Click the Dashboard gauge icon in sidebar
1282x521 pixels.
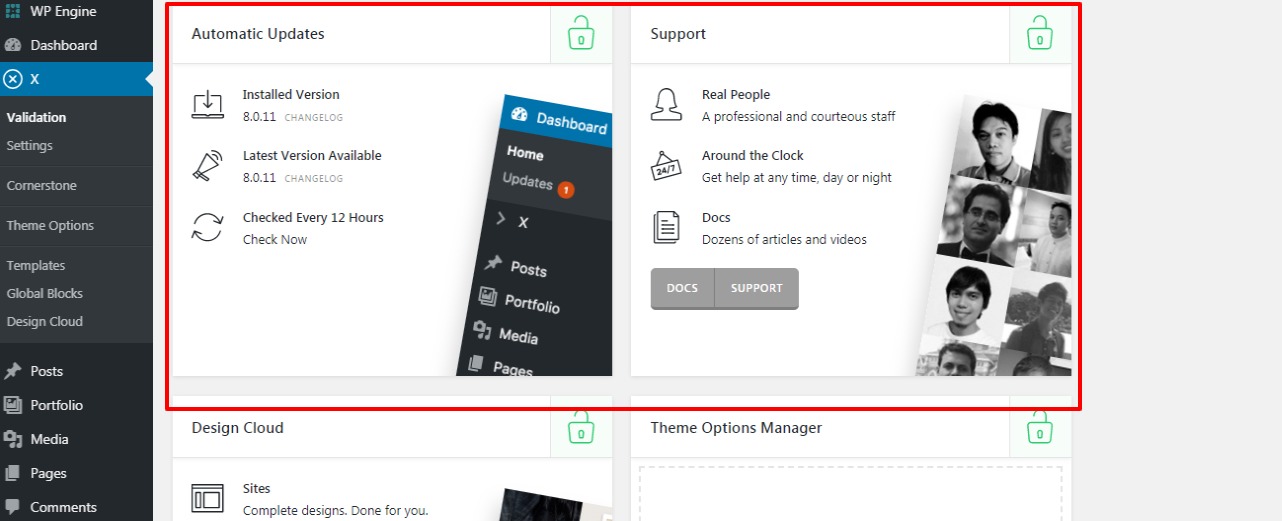pyautogui.click(x=13, y=45)
